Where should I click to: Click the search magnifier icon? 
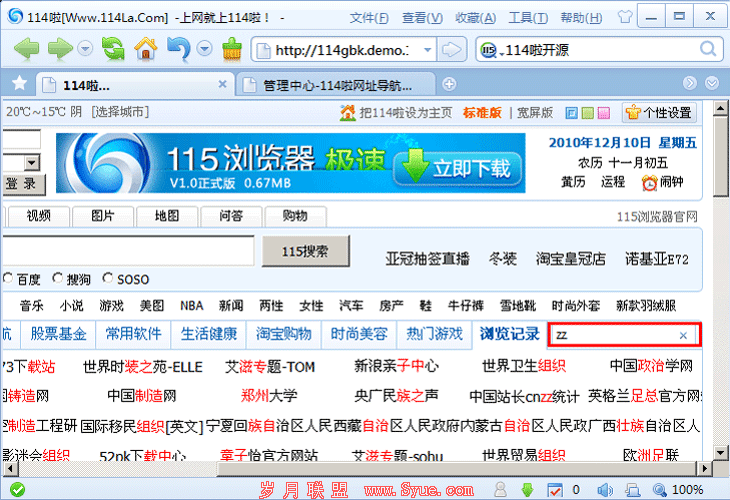[708, 49]
